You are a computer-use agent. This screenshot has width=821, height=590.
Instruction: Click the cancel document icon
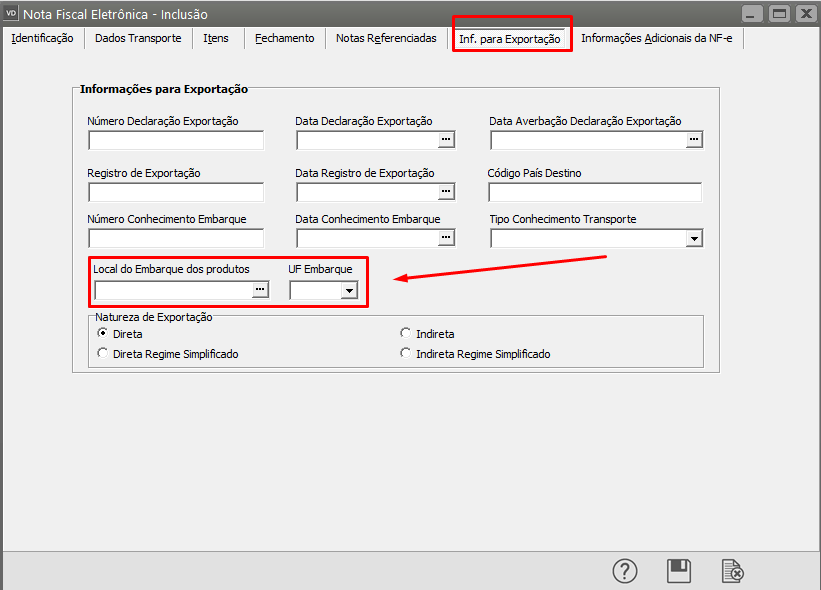click(x=733, y=571)
